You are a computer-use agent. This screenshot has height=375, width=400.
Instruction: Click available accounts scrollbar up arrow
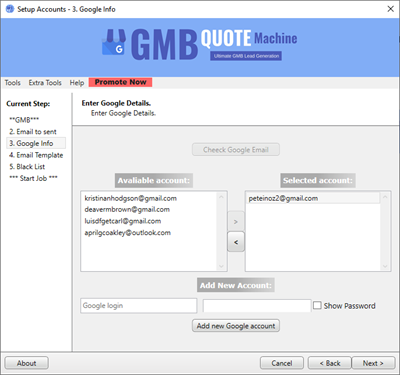point(221,197)
